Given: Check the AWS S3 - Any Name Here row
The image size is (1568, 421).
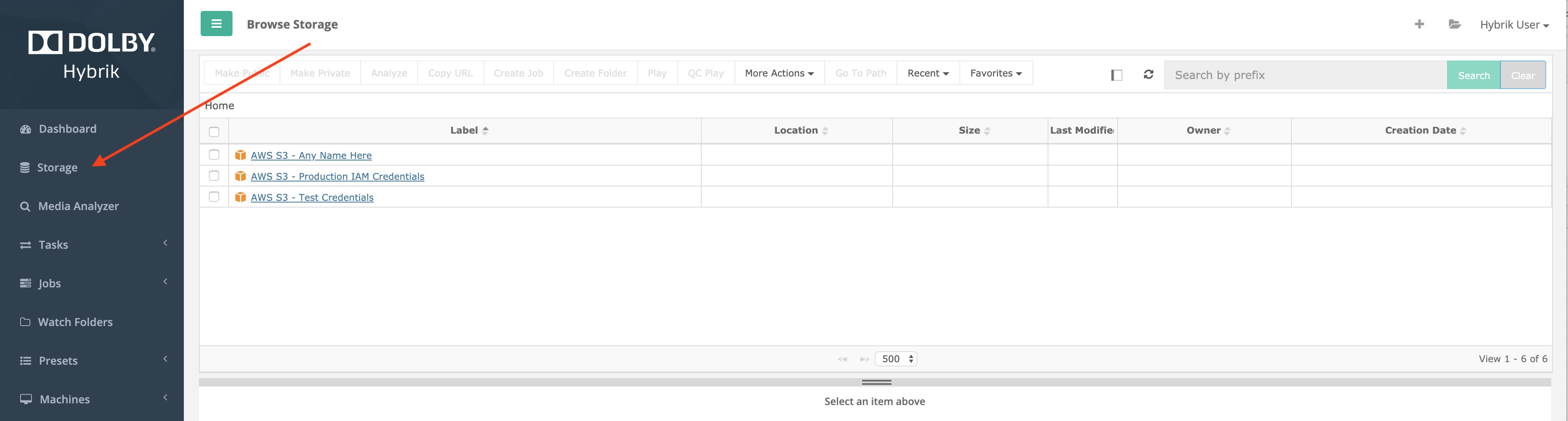Looking at the screenshot, I should click(x=214, y=155).
